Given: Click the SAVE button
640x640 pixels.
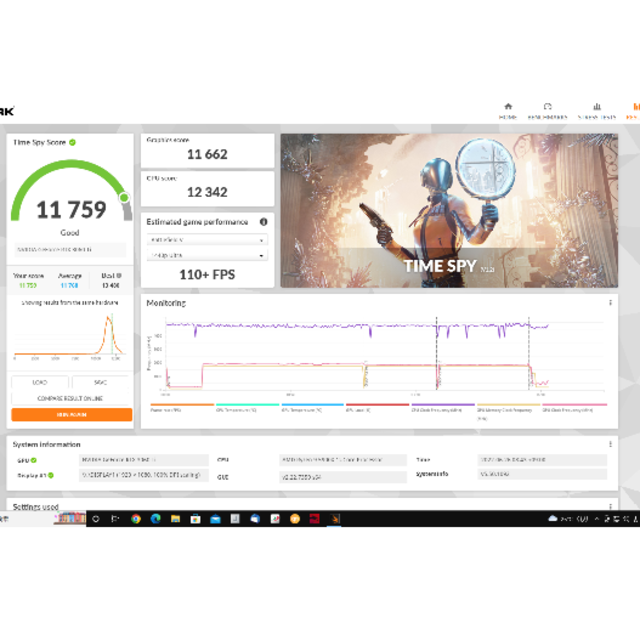Looking at the screenshot, I should (100, 382).
